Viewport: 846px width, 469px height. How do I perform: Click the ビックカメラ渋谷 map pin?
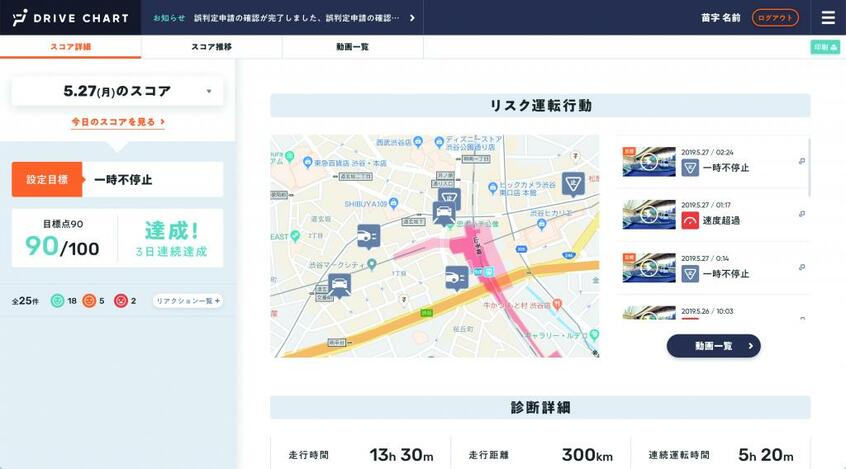click(492, 188)
